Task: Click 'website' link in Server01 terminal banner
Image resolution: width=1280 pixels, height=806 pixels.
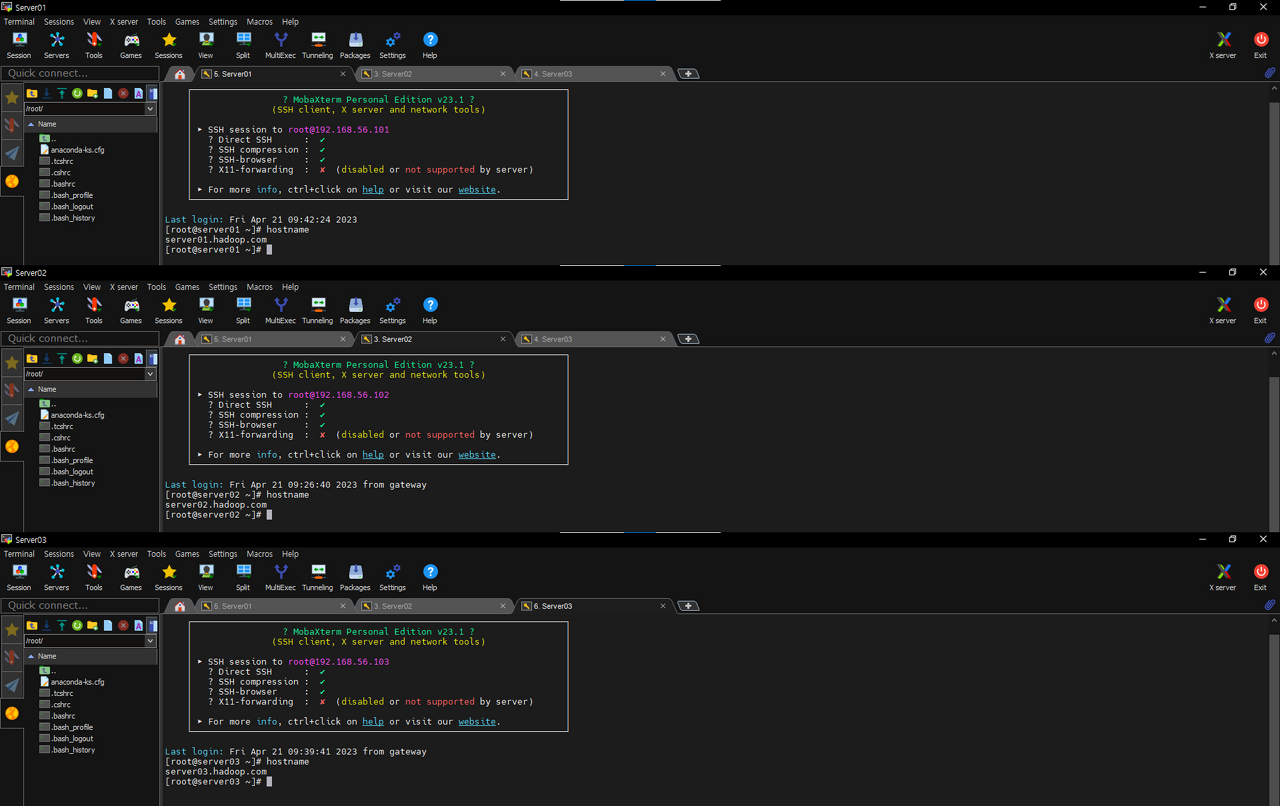Action: (477, 189)
